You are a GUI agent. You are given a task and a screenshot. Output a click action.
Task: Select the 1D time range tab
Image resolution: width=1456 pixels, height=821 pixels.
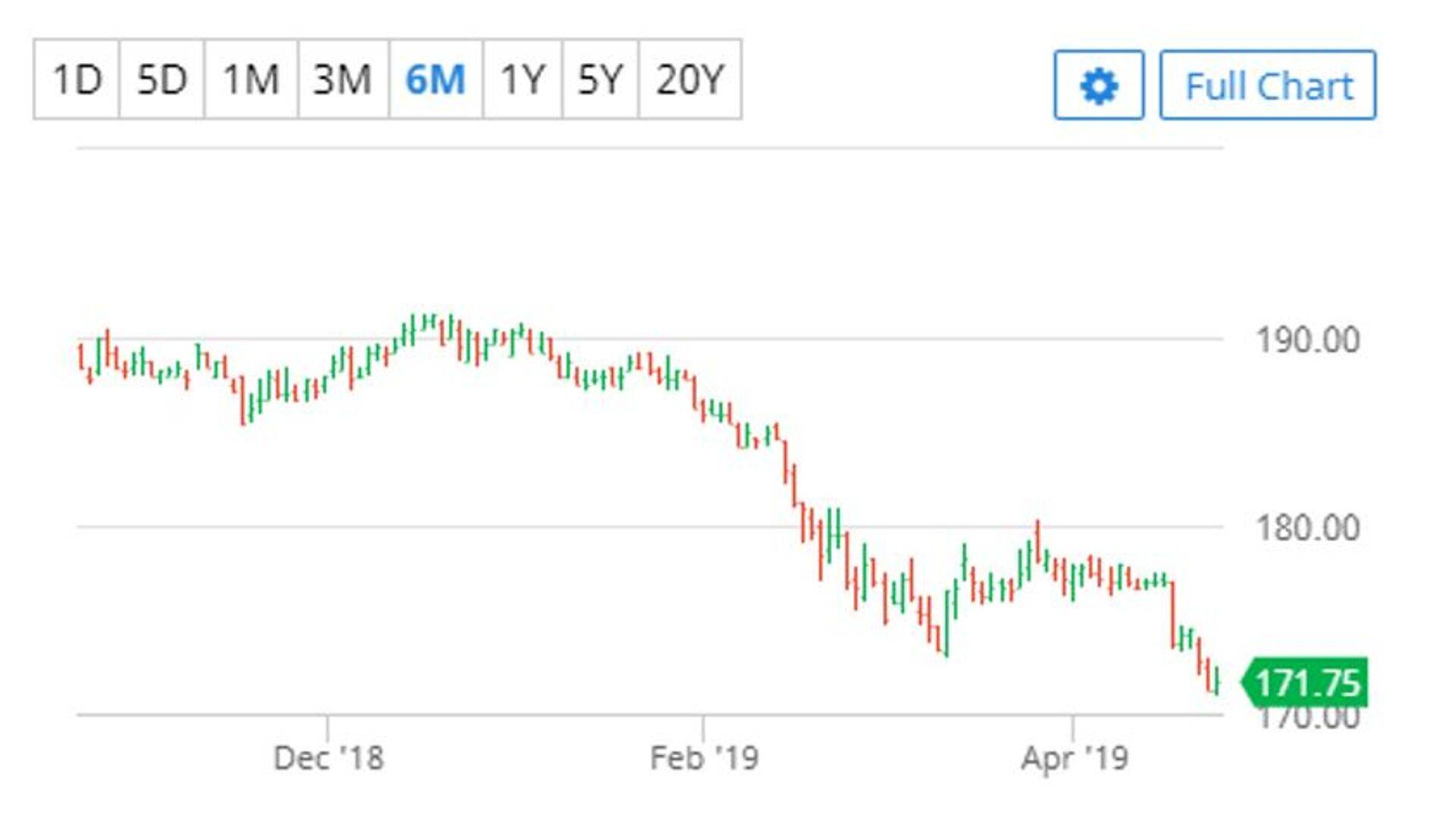coord(77,80)
